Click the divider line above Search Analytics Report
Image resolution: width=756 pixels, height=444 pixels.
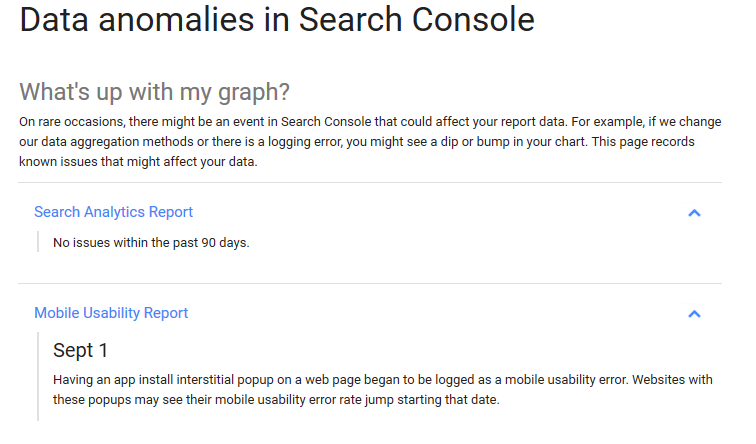click(370, 183)
